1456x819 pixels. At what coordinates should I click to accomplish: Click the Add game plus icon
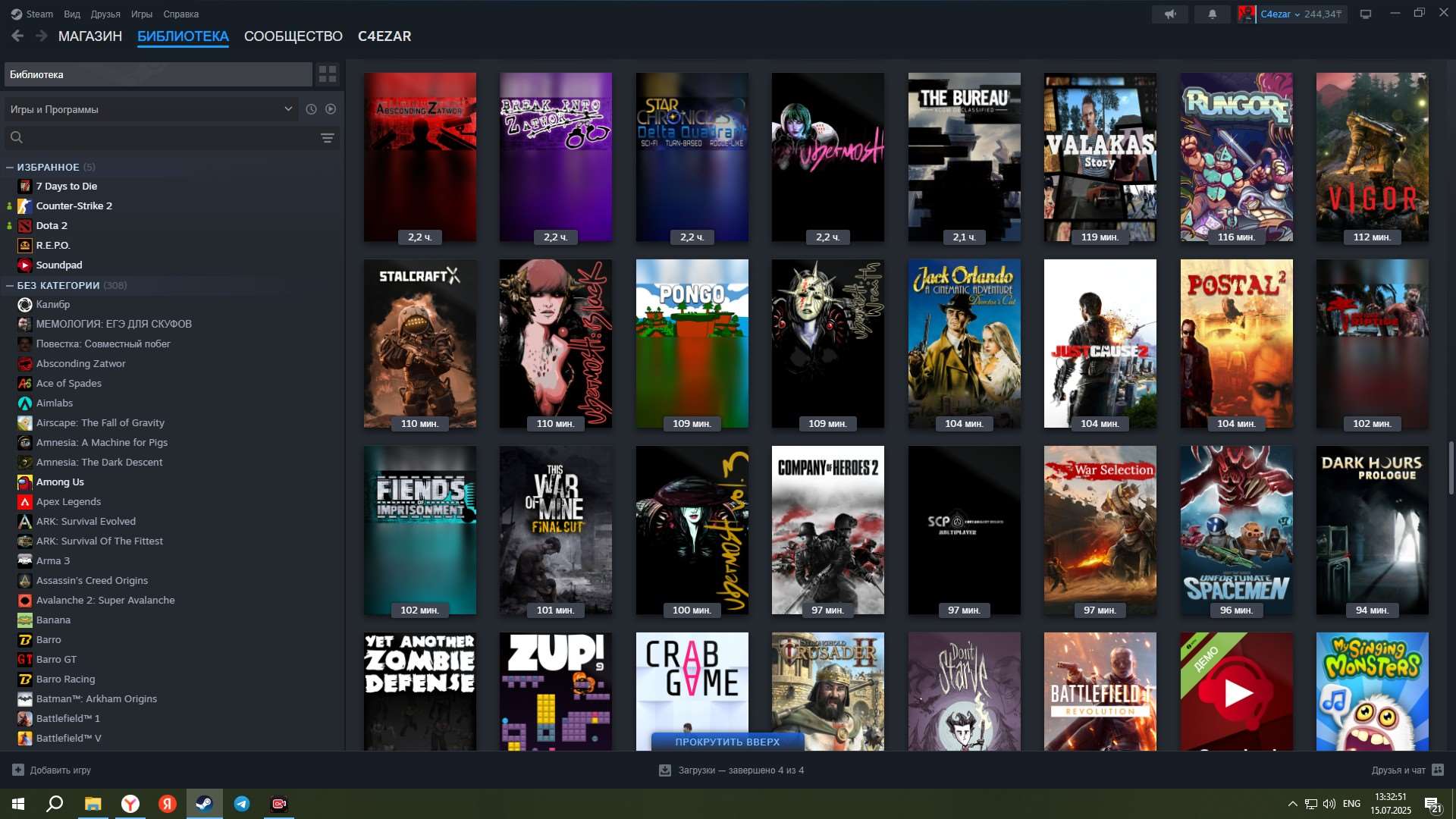(18, 770)
